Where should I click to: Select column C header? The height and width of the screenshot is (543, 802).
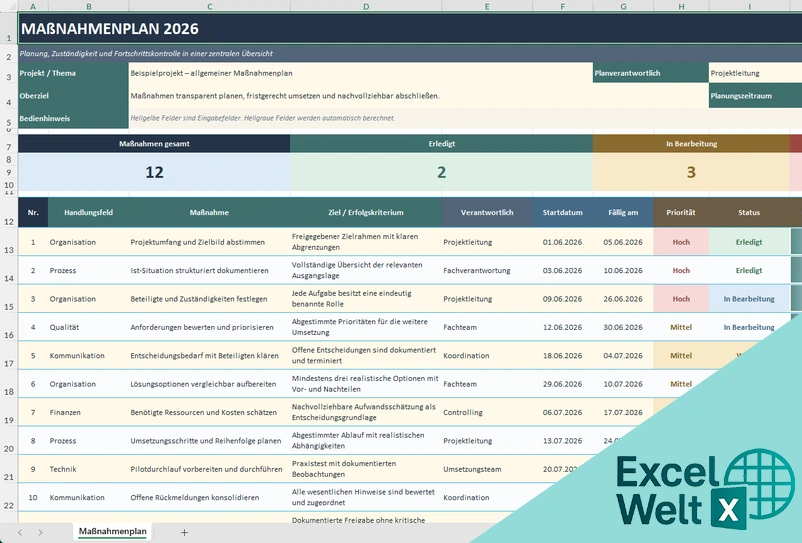(x=210, y=6)
